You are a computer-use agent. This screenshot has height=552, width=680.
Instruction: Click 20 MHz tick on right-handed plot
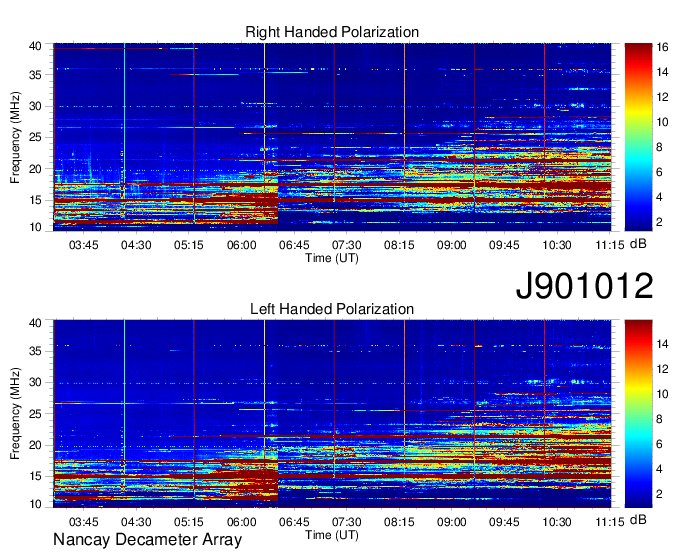36,169
